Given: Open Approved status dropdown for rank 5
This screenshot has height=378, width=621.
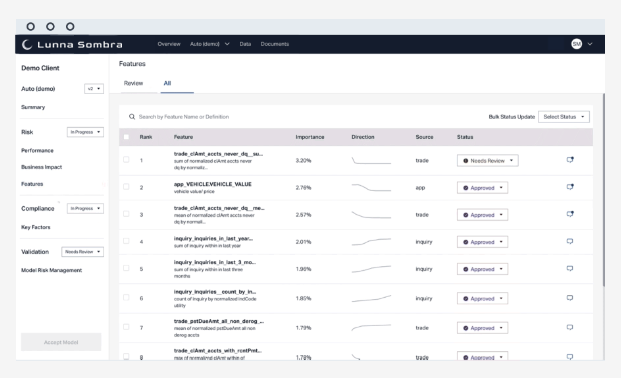Looking at the screenshot, I should click(x=482, y=269).
